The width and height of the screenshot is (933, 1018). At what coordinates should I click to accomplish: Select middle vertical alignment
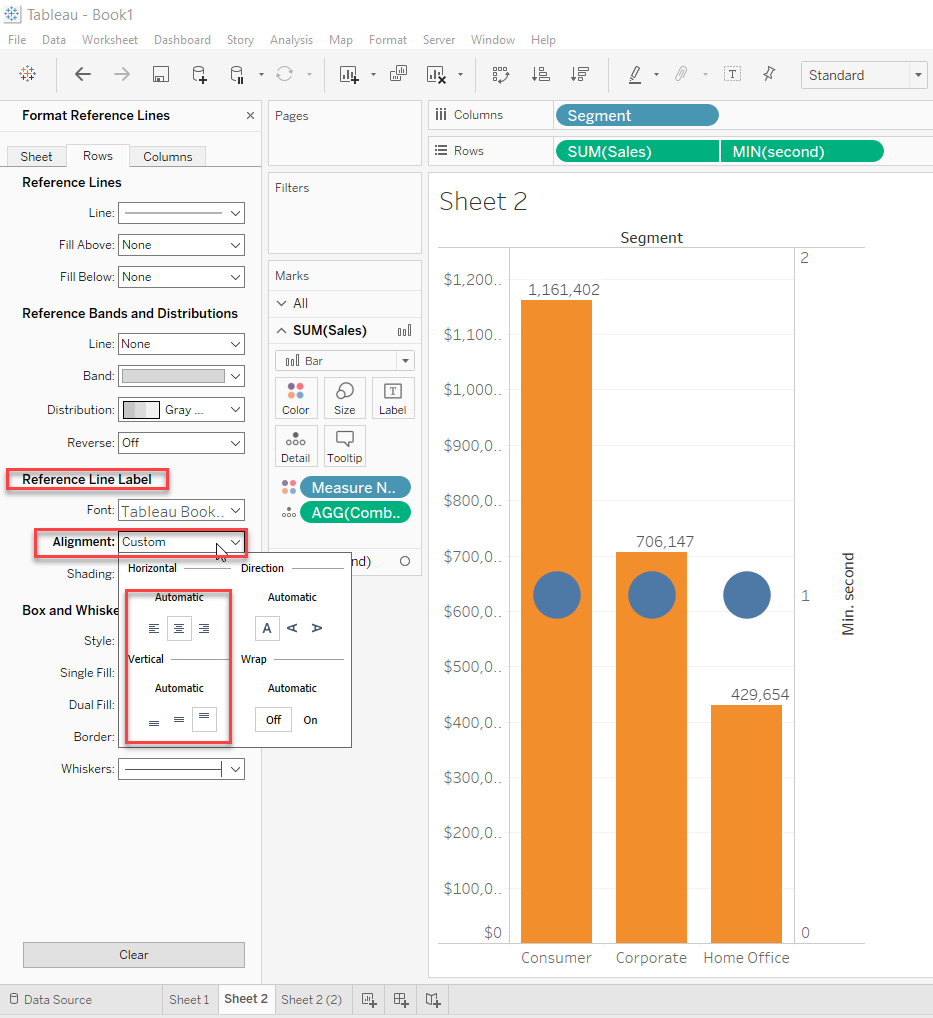179,720
